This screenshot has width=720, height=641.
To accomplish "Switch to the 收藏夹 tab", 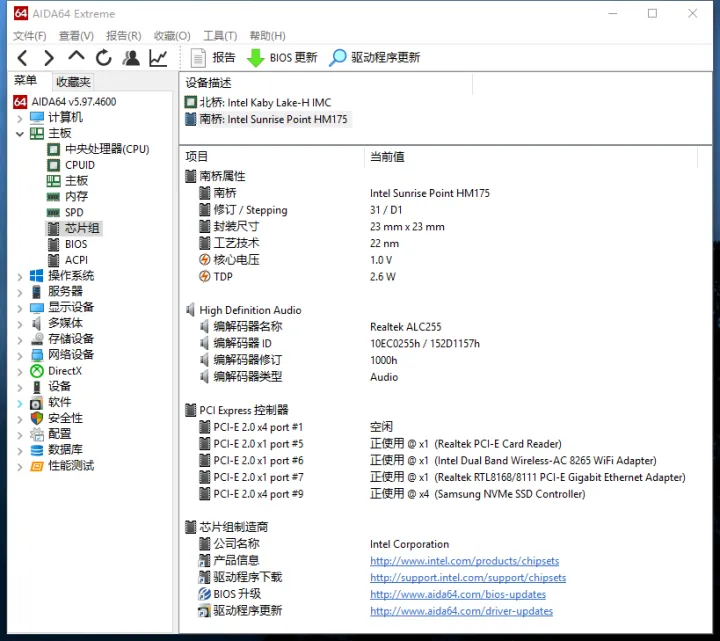I will pos(73,82).
